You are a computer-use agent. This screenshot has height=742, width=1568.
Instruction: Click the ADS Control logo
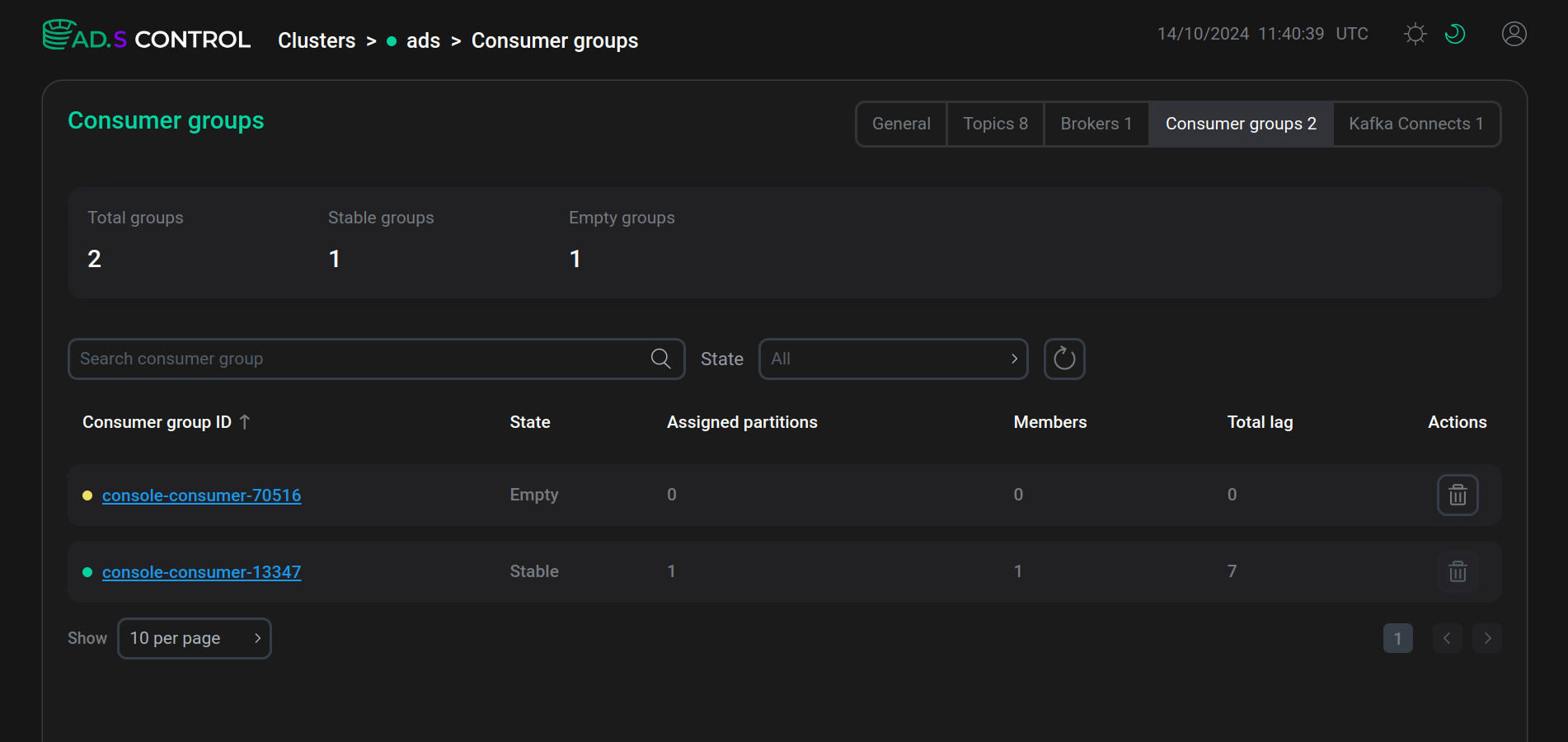(147, 36)
